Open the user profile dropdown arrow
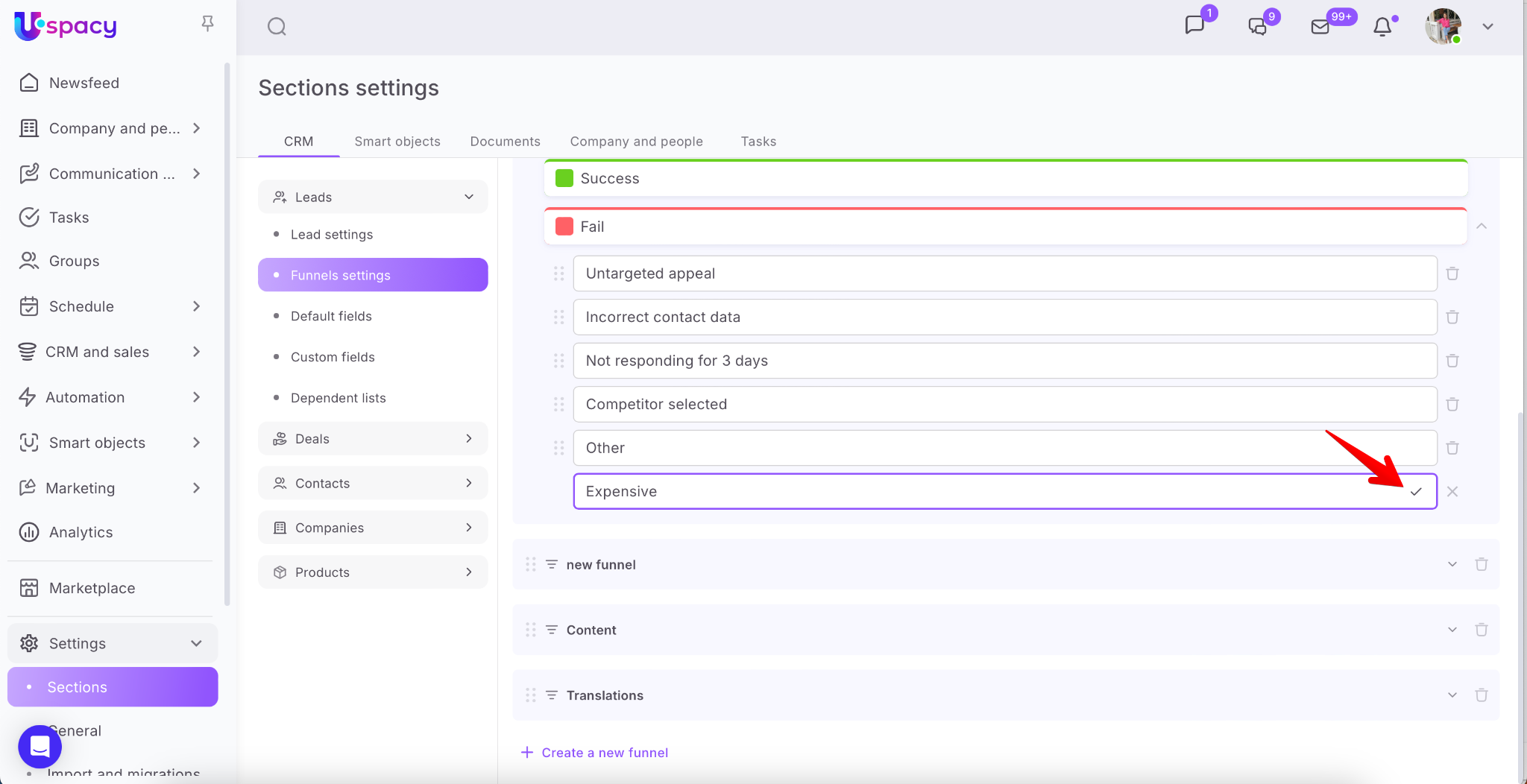This screenshot has height=784, width=1527. coord(1487,27)
